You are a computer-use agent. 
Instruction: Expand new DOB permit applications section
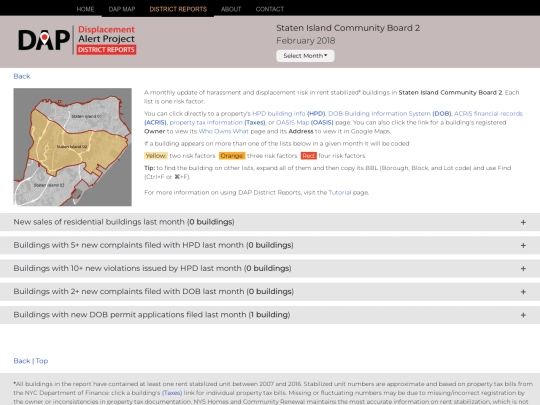click(270, 315)
